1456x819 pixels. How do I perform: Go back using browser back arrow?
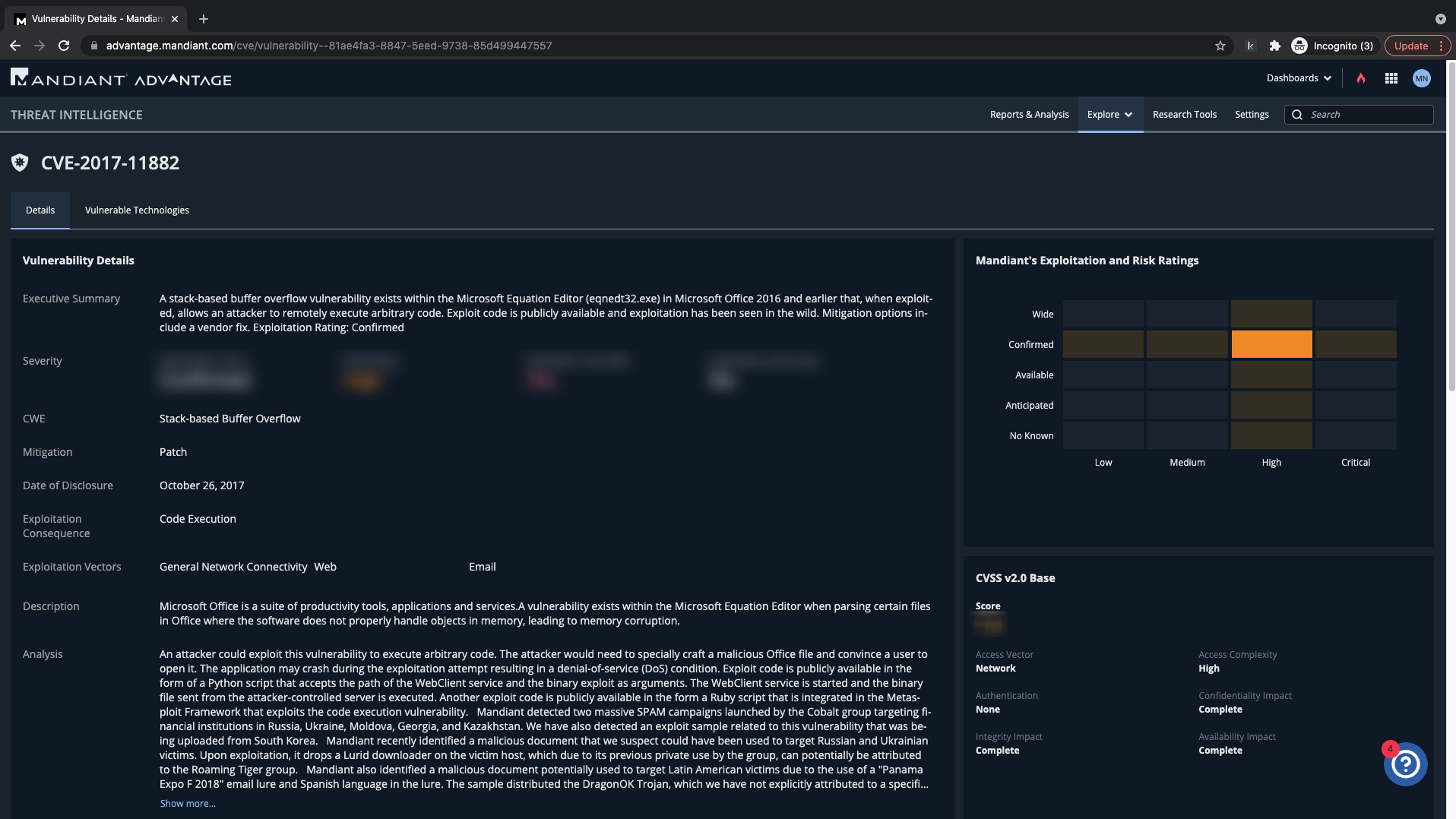15,46
